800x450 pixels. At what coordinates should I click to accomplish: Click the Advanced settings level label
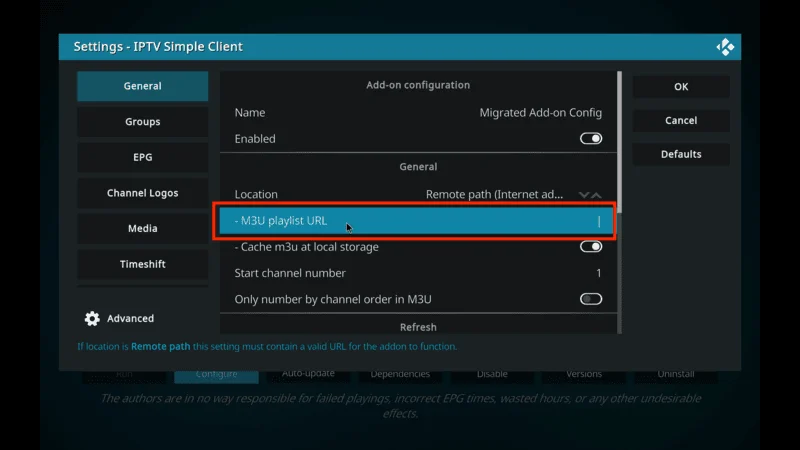[130, 318]
